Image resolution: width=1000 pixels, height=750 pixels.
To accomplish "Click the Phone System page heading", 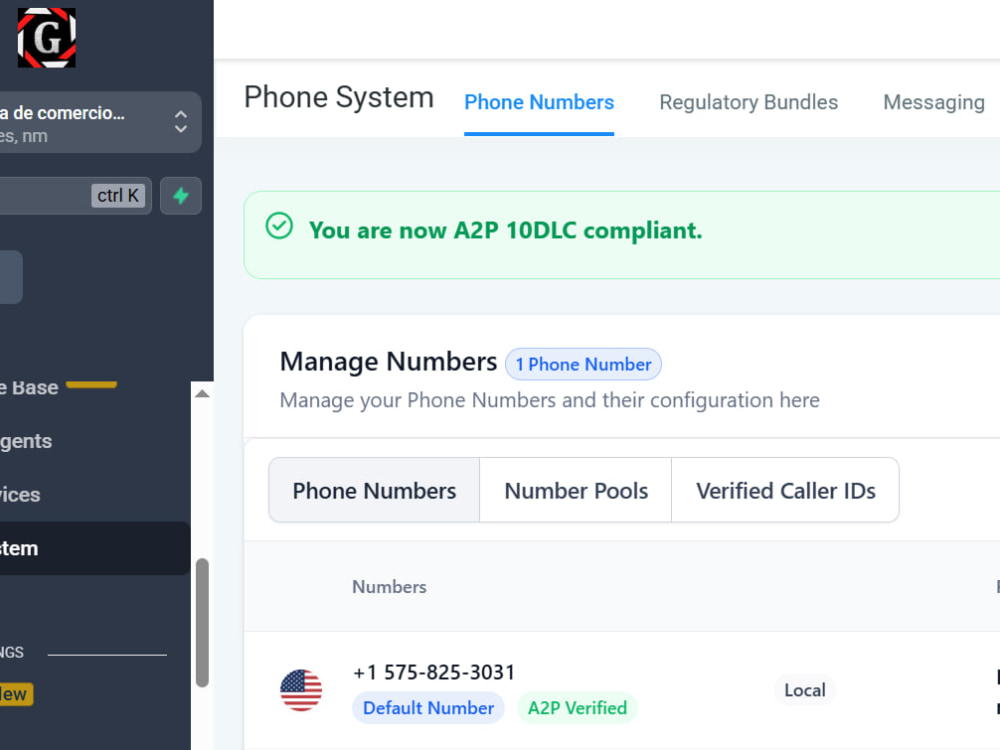I will tap(339, 98).
